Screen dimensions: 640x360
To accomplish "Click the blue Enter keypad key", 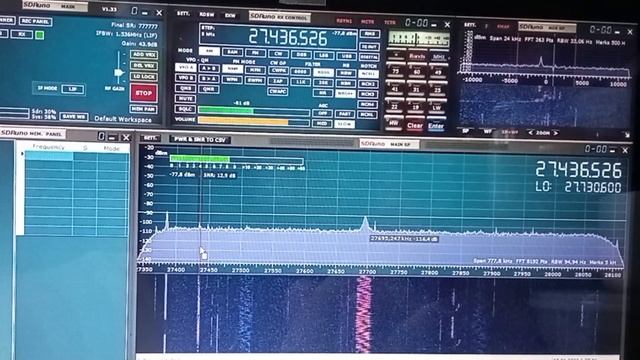I will 436,126.
